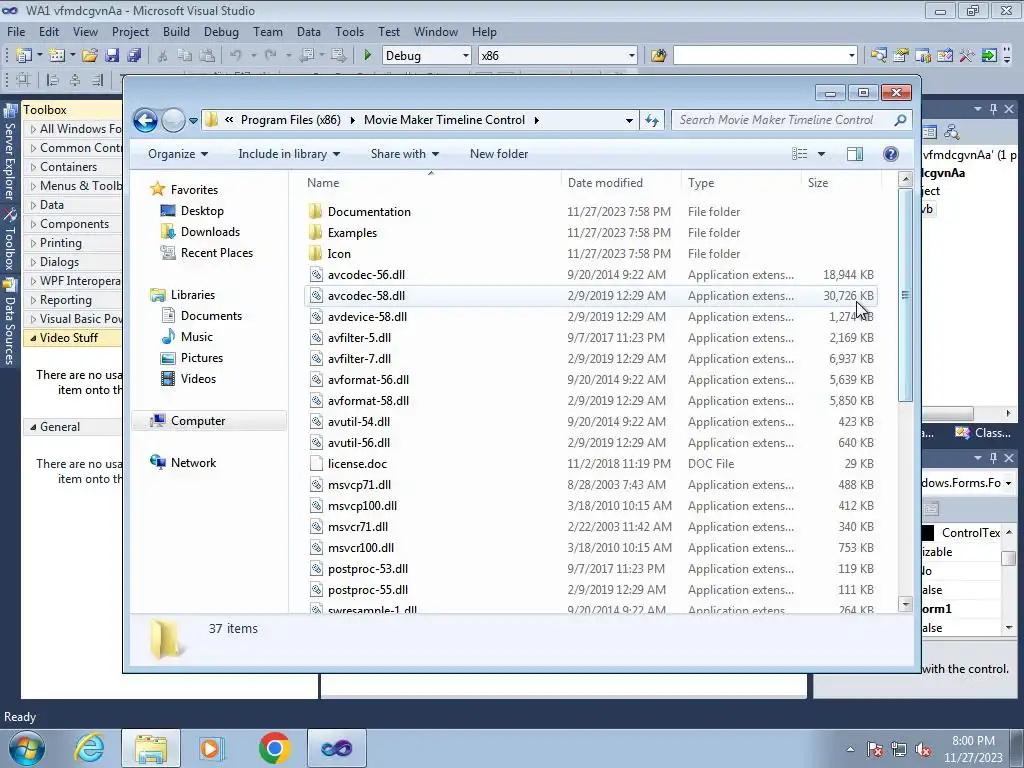Click the Visual Studio taskbar icon
The image size is (1024, 768).
pos(336,748)
